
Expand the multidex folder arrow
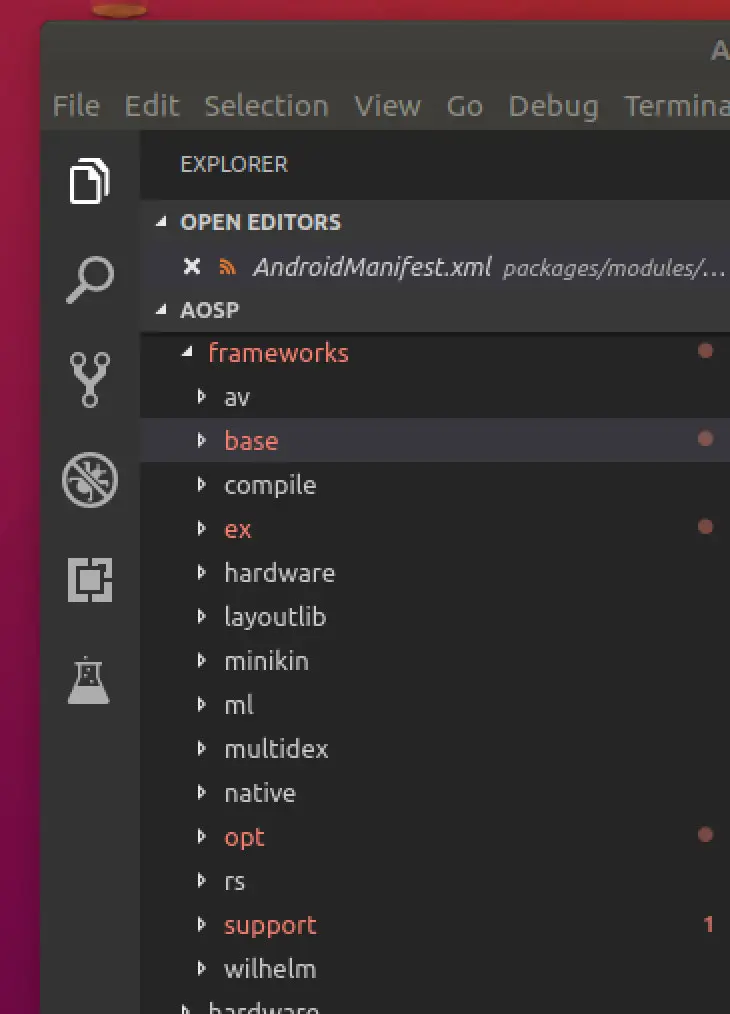202,748
